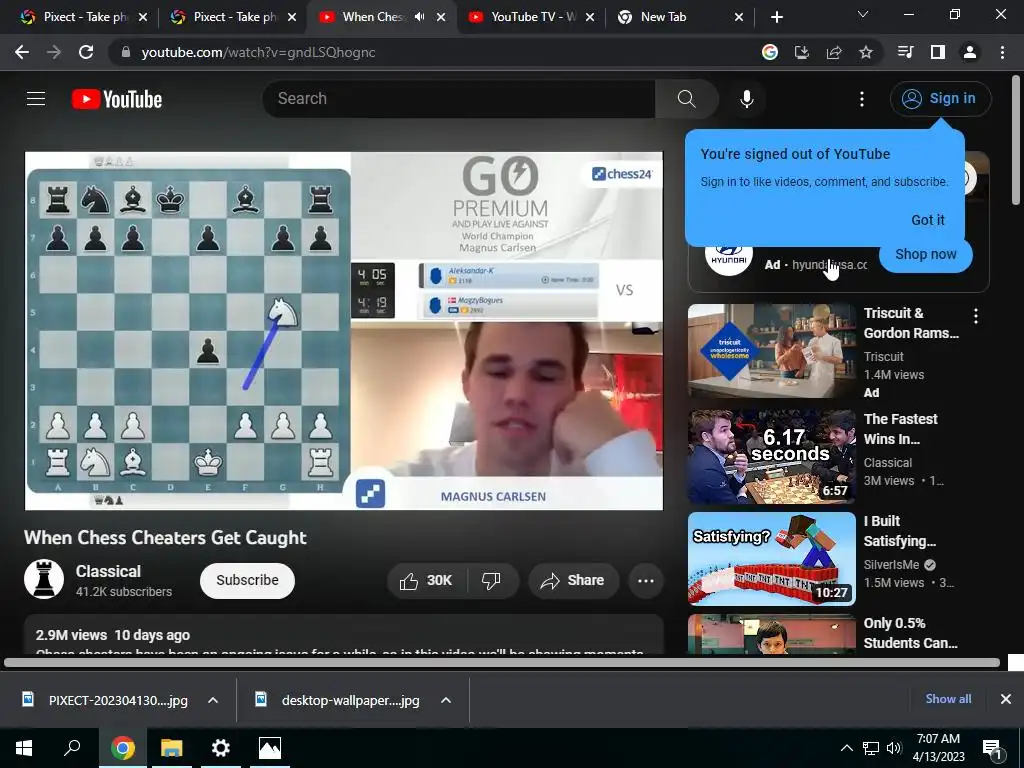Switch to second Pixect tab
Image resolution: width=1024 pixels, height=768 pixels.
233,17
